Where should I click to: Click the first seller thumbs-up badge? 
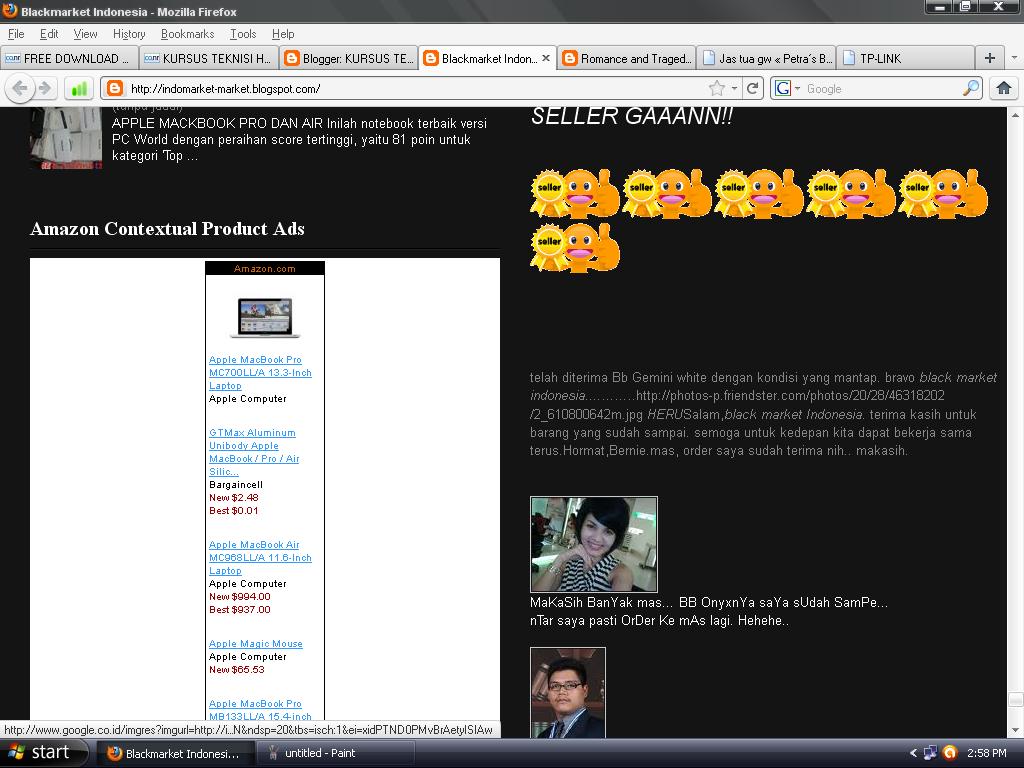point(575,193)
